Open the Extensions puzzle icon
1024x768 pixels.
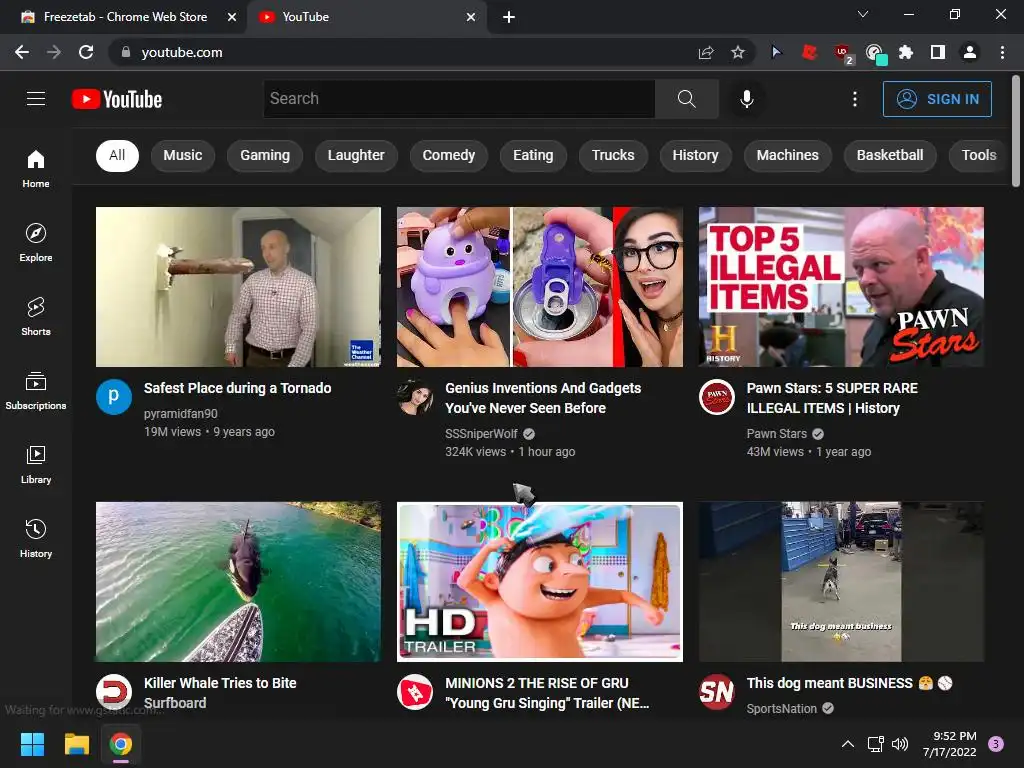(905, 52)
